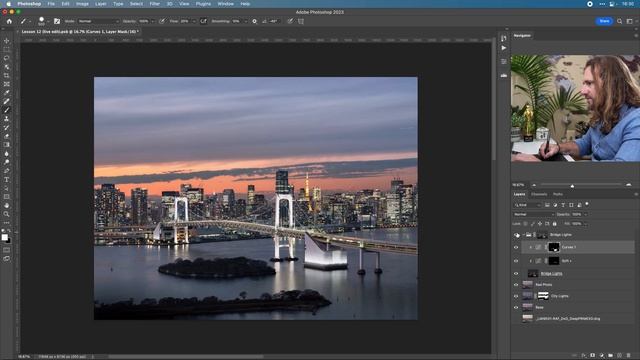
Task: Click the Search magnifier icon
Action: pyautogui.click(x=620, y=21)
